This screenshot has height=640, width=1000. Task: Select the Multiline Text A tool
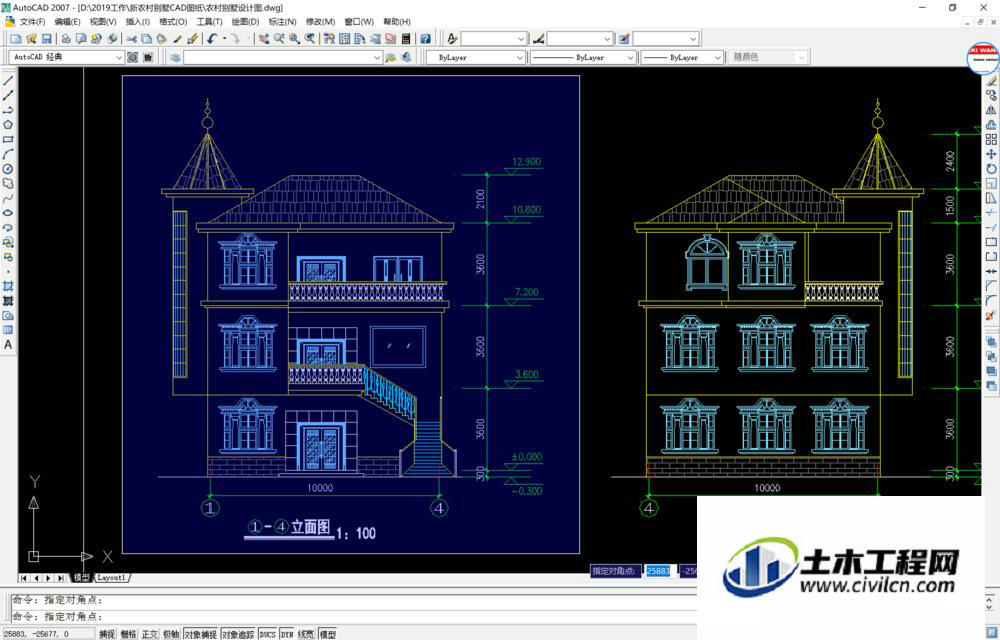click(x=8, y=345)
